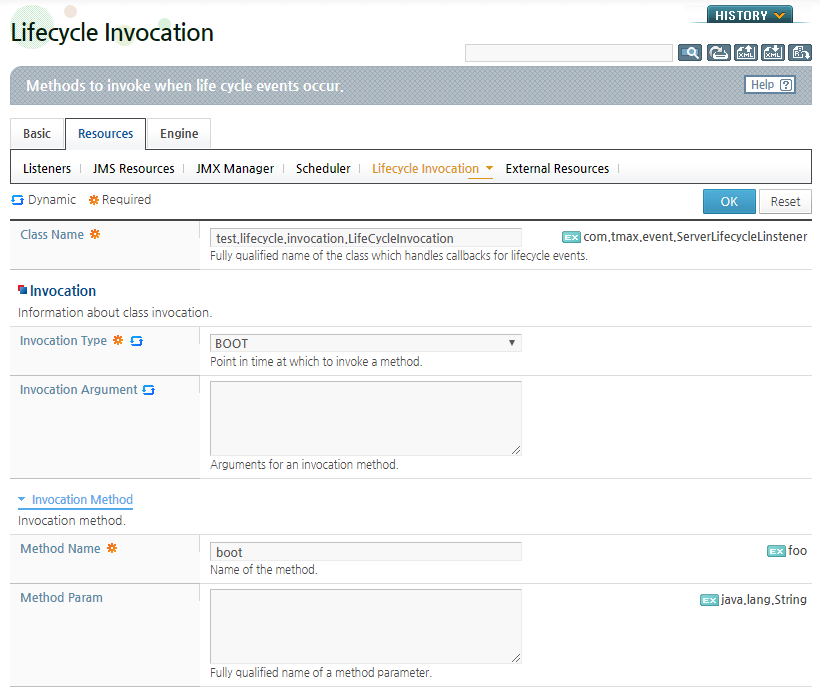820x693 pixels.
Task: Open the Scheduler submenu
Action: click(x=323, y=168)
